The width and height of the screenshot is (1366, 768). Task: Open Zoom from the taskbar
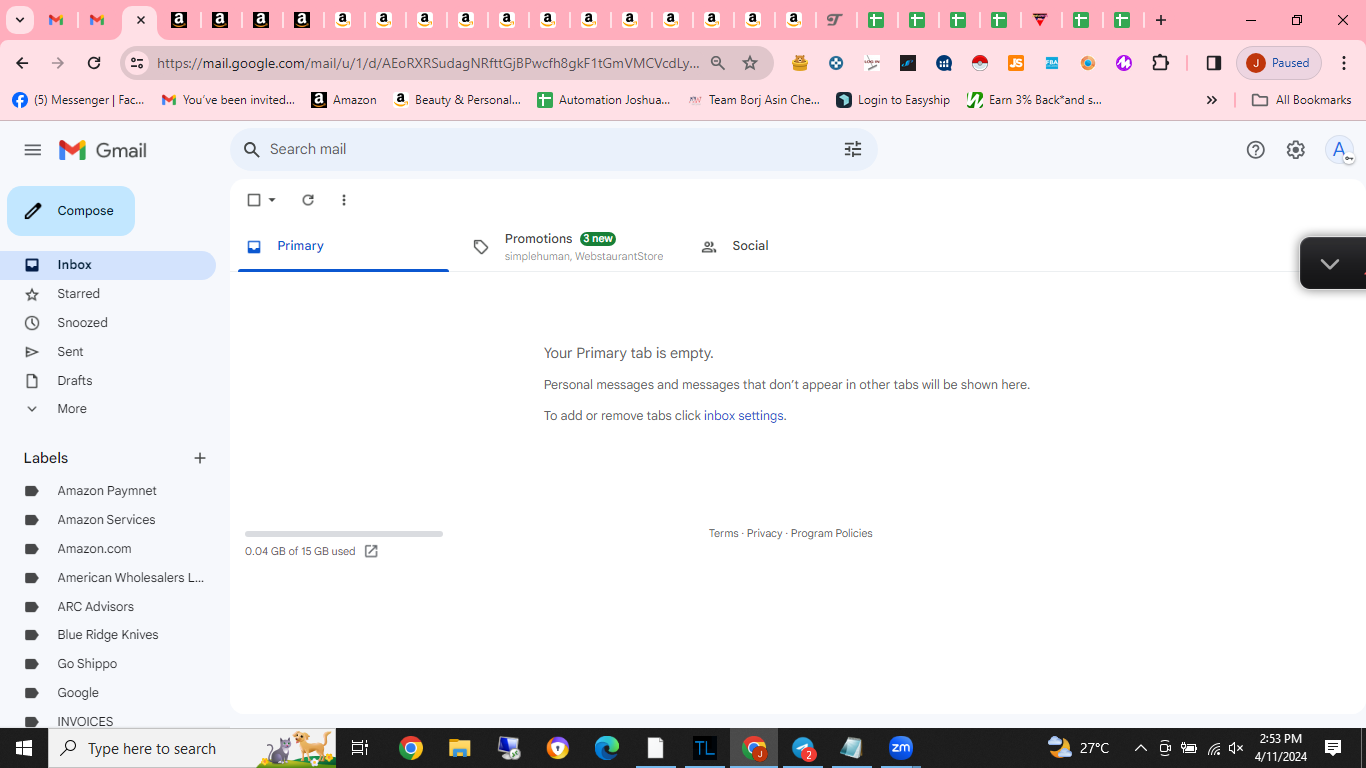tap(901, 748)
